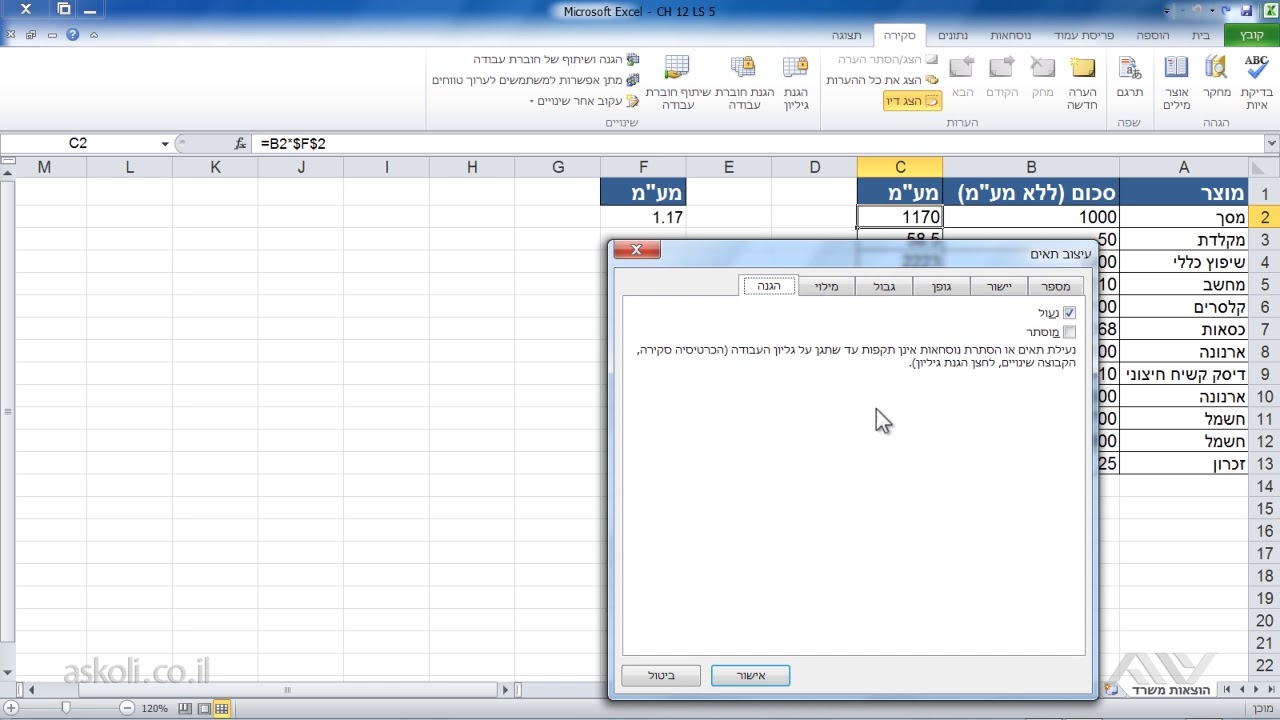Image resolution: width=1280 pixels, height=720 pixels.
Task: Click the Insert Function fx icon
Action: (240, 144)
